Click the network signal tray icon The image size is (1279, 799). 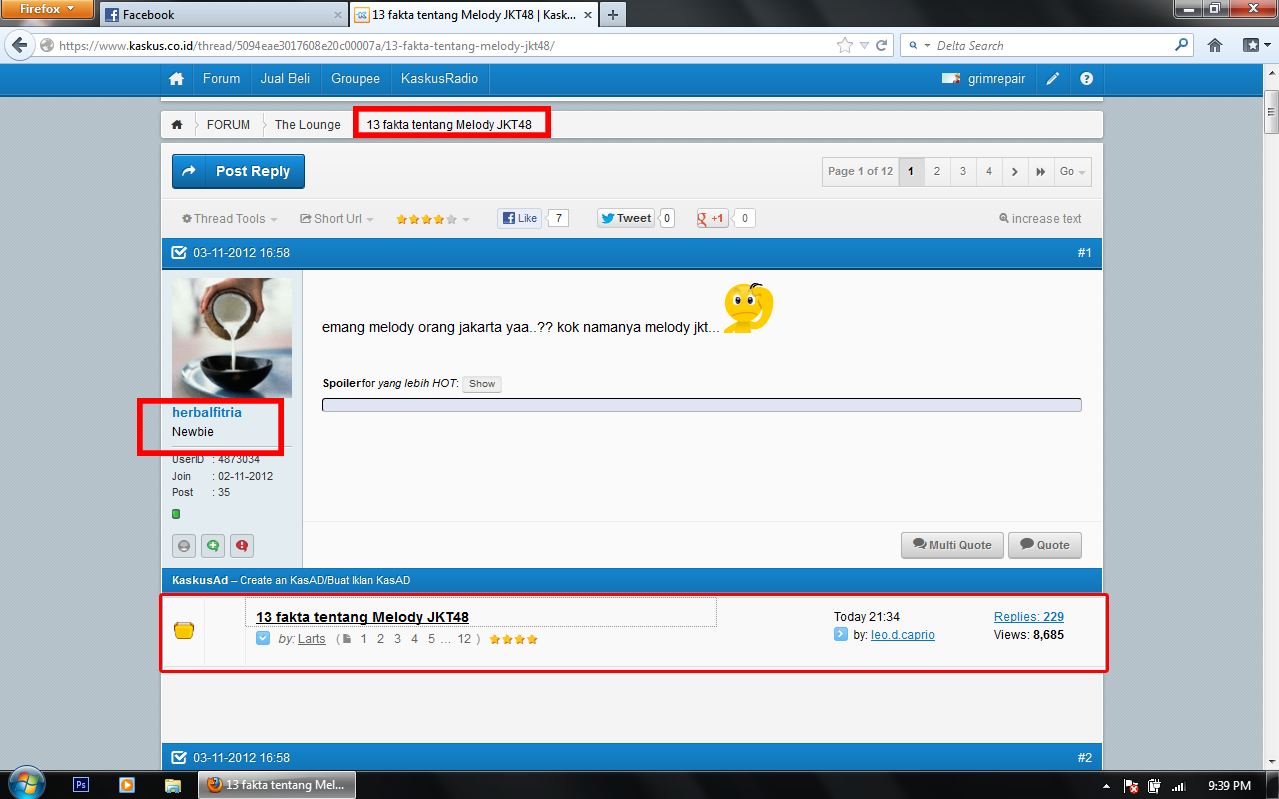1178,786
